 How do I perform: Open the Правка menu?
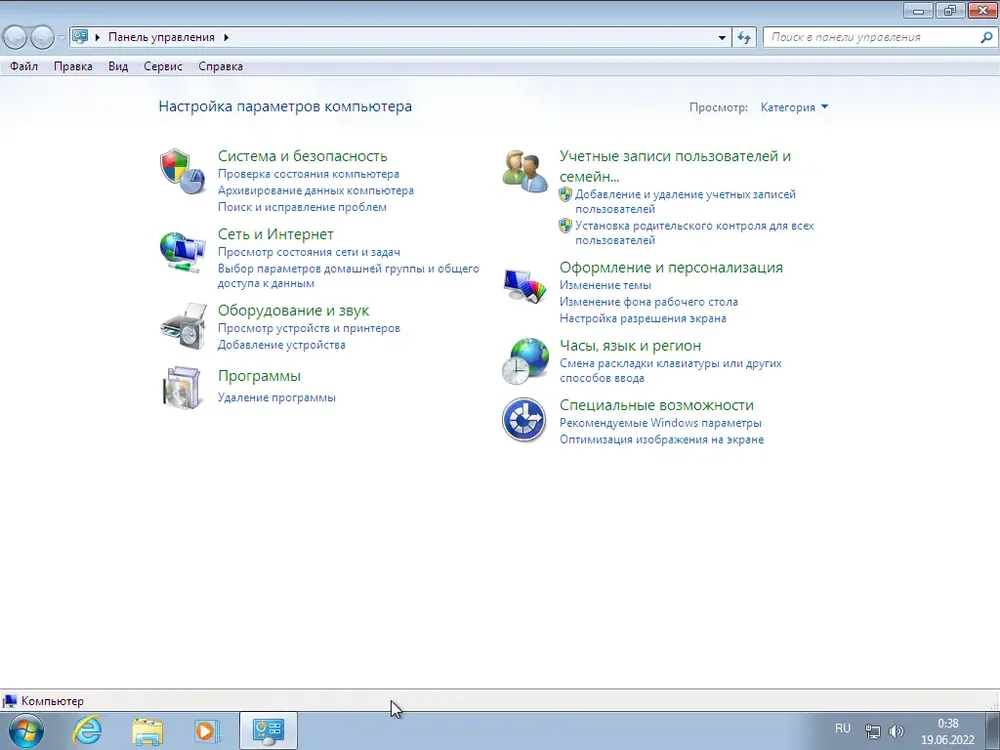(x=73, y=66)
